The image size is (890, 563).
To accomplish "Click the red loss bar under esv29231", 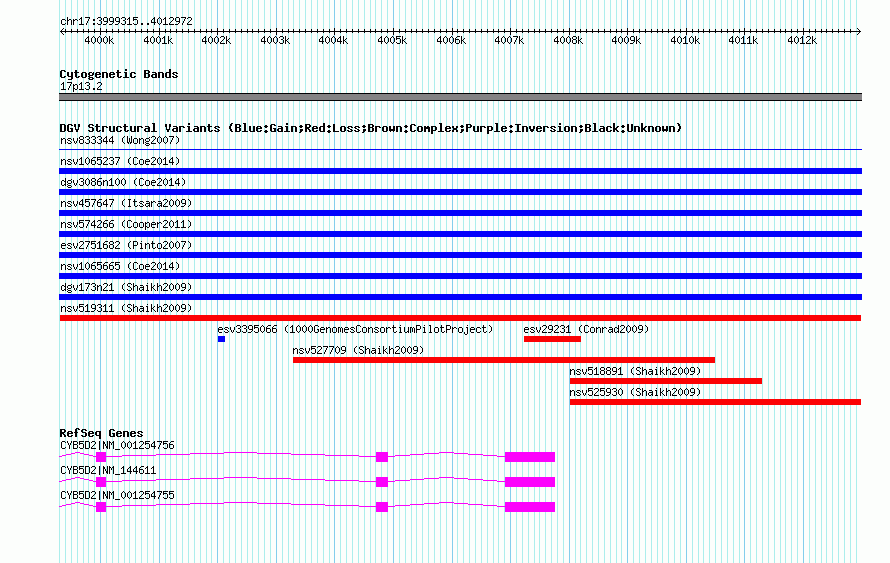I will click(x=552, y=339).
